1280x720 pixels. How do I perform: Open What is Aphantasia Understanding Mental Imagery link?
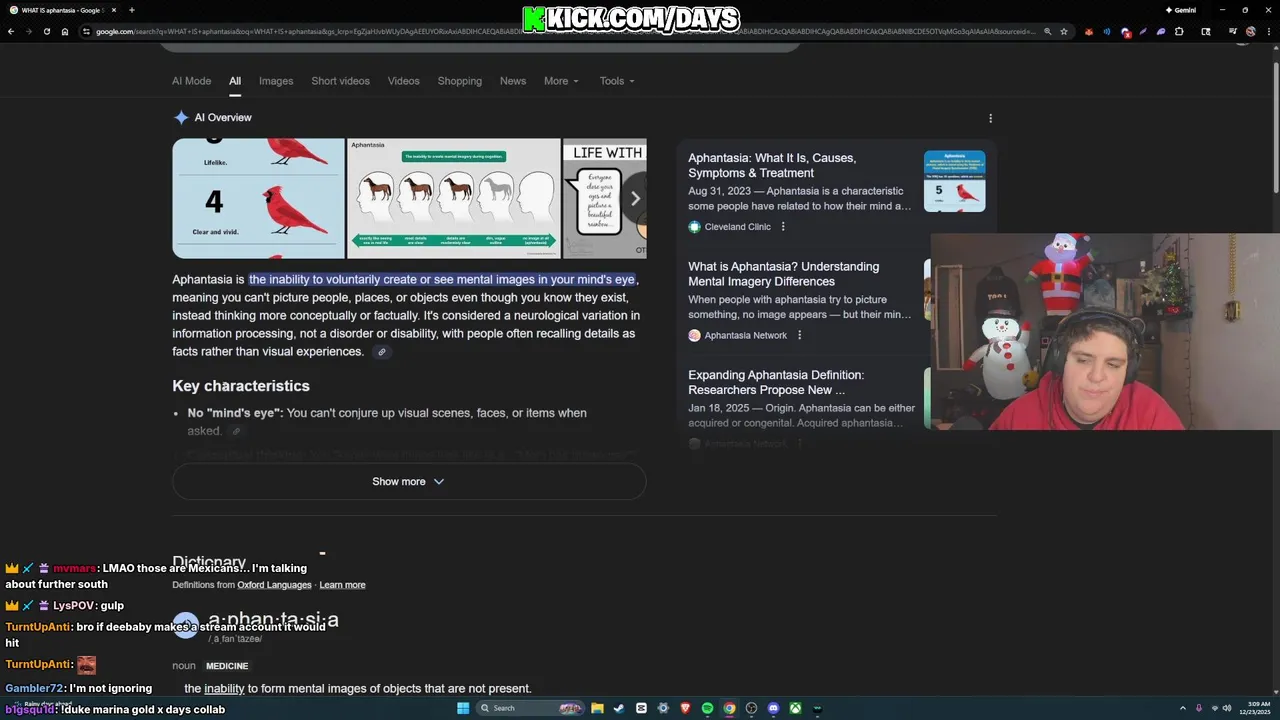pos(783,274)
